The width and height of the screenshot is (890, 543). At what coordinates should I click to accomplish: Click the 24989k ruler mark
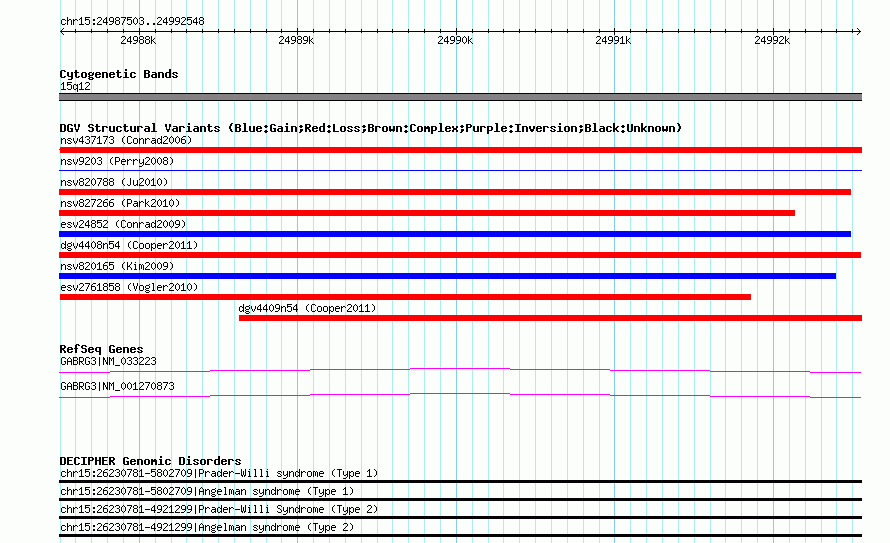point(296,40)
